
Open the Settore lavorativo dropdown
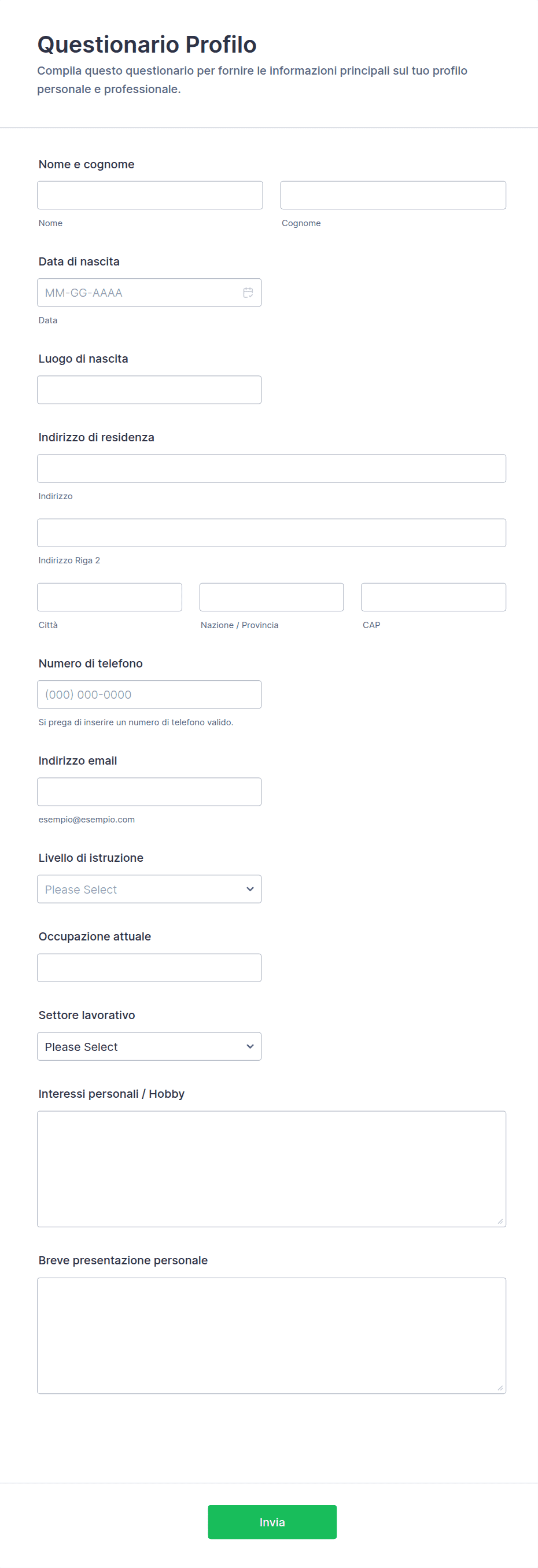click(149, 1046)
